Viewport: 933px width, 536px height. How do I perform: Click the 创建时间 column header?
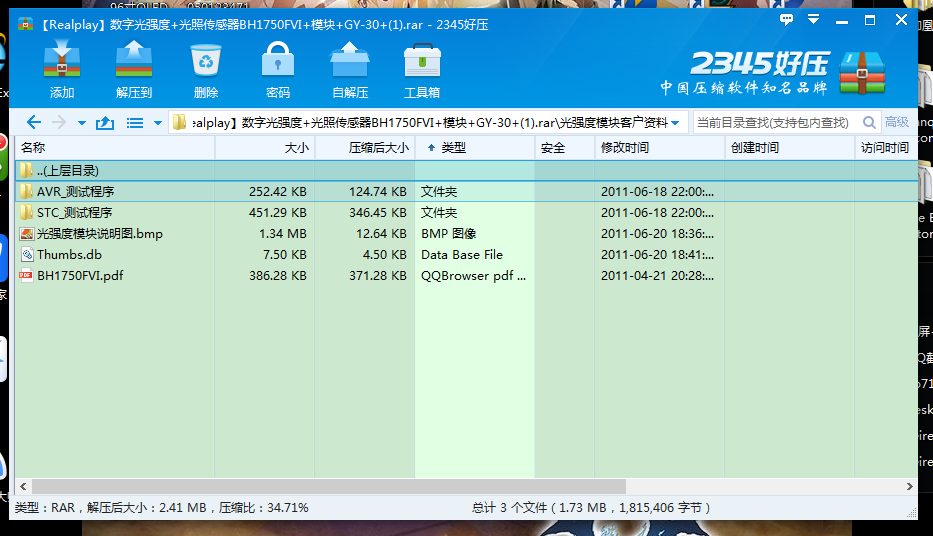(790, 148)
